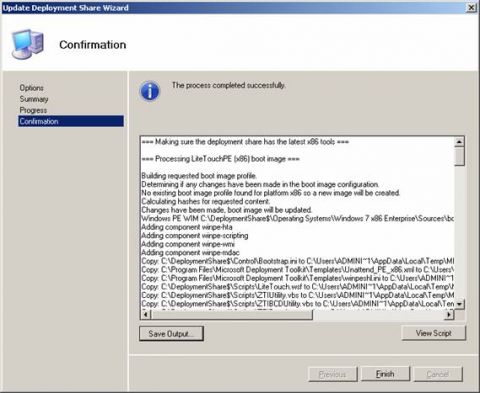The width and height of the screenshot is (480, 393).
Task: Click the greyed-out Previous button
Action: coord(332,374)
